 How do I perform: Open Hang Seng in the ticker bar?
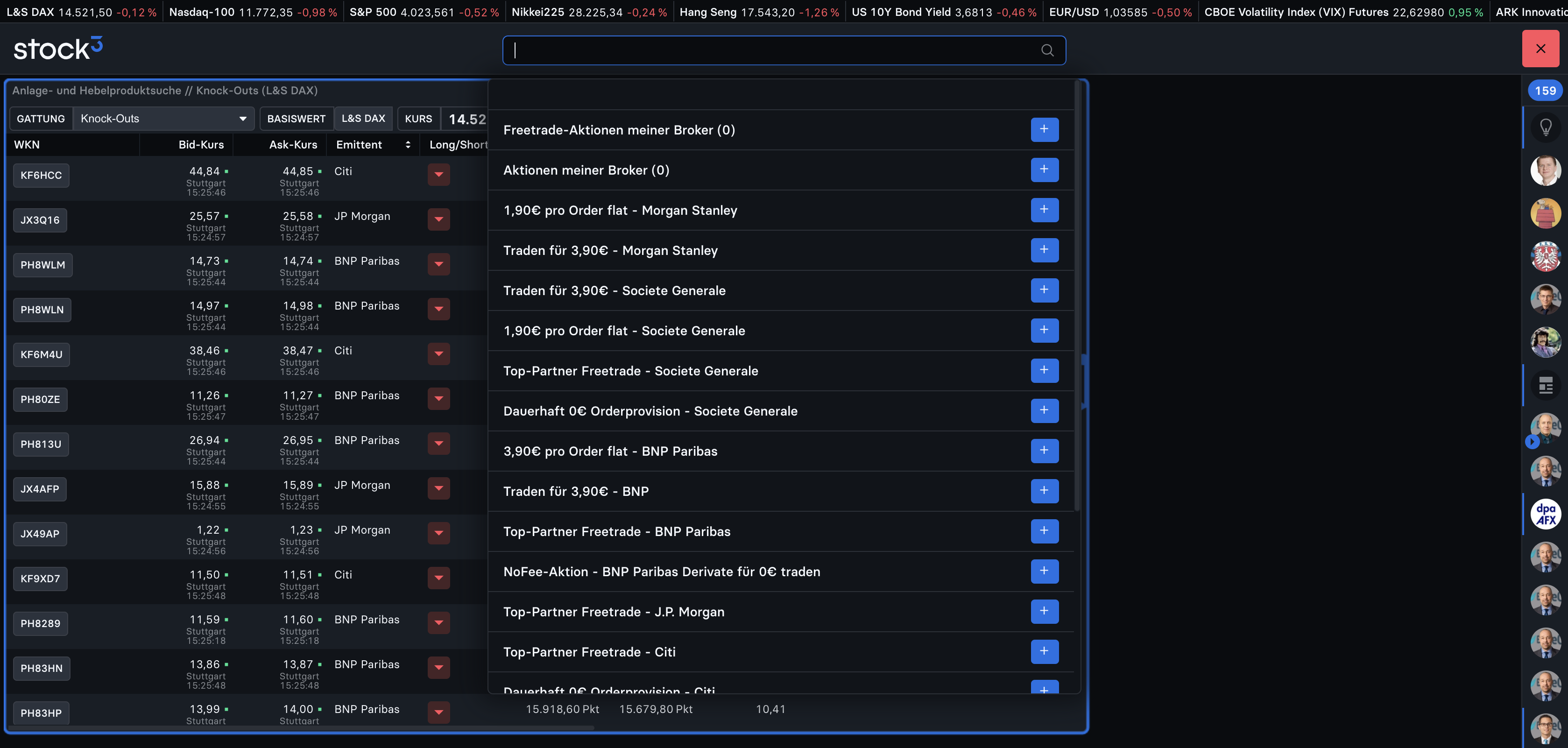(759, 12)
